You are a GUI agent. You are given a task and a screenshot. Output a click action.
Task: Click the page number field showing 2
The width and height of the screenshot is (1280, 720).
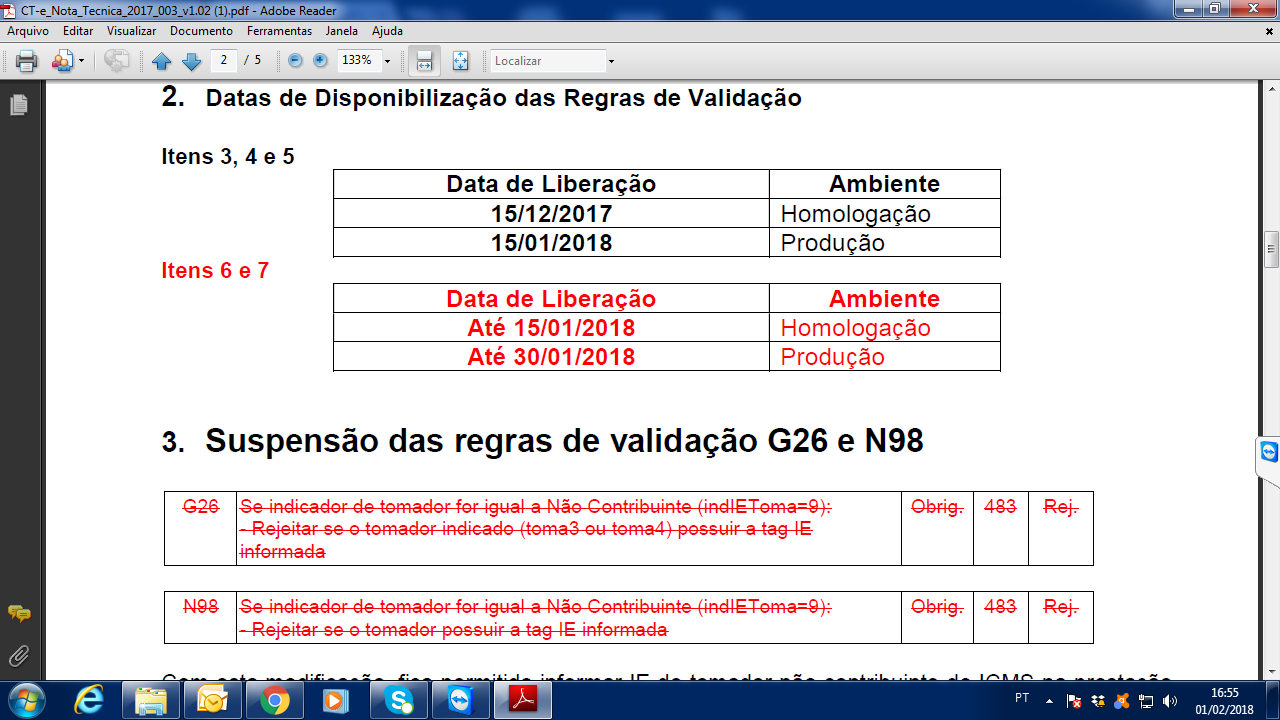(223, 61)
